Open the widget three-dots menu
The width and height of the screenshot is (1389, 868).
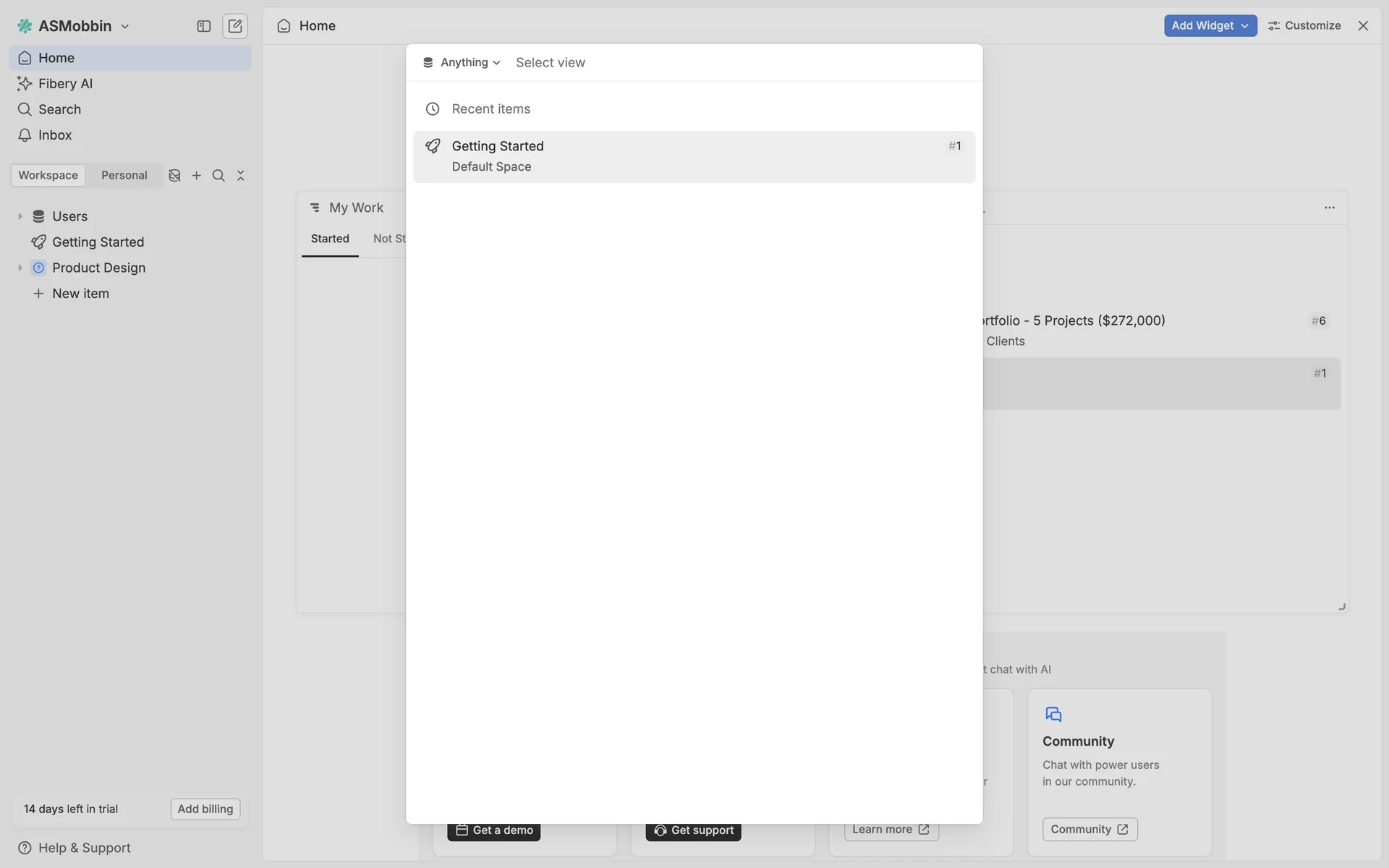click(1329, 208)
